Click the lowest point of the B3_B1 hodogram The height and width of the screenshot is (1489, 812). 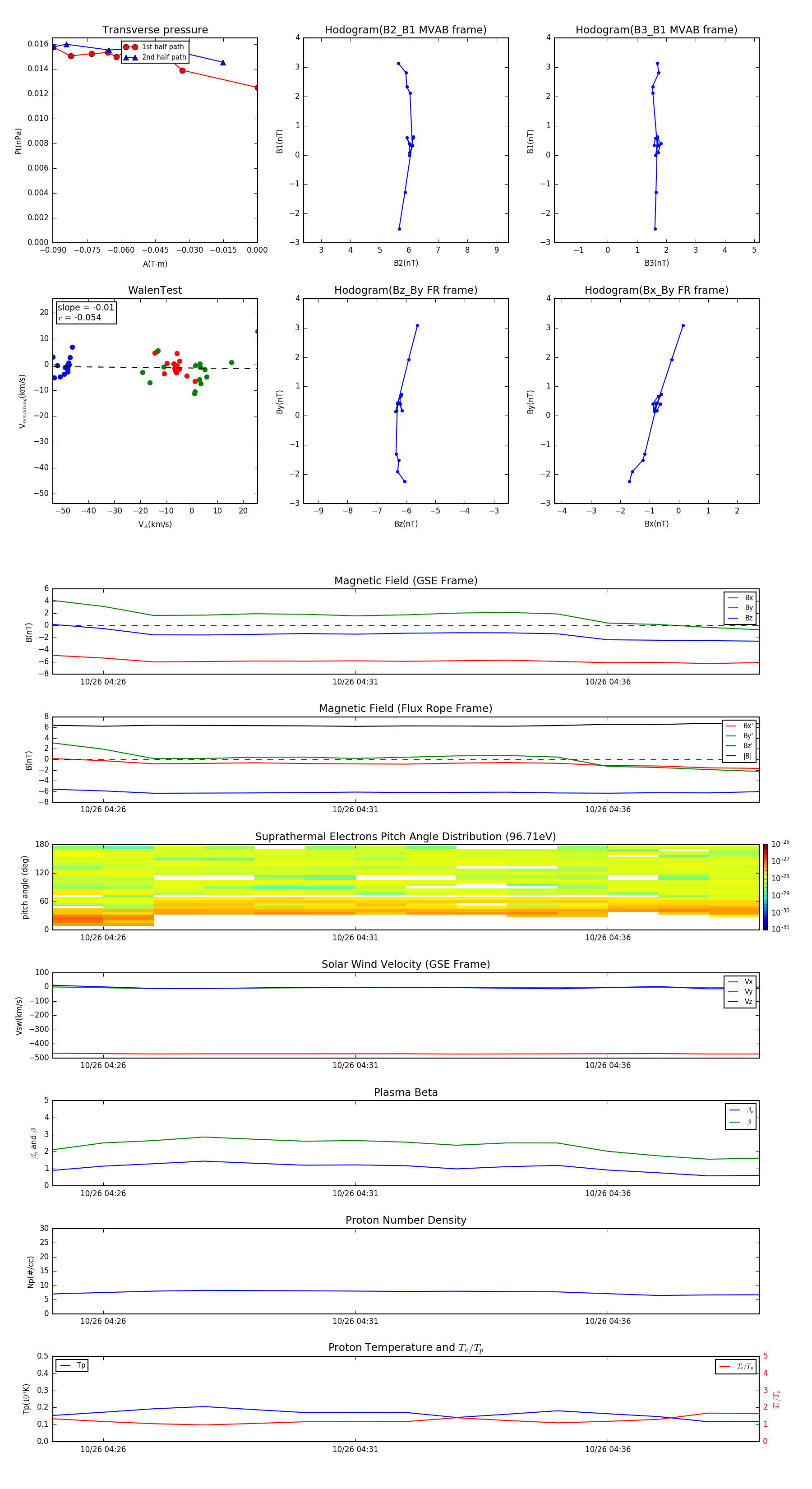point(655,229)
